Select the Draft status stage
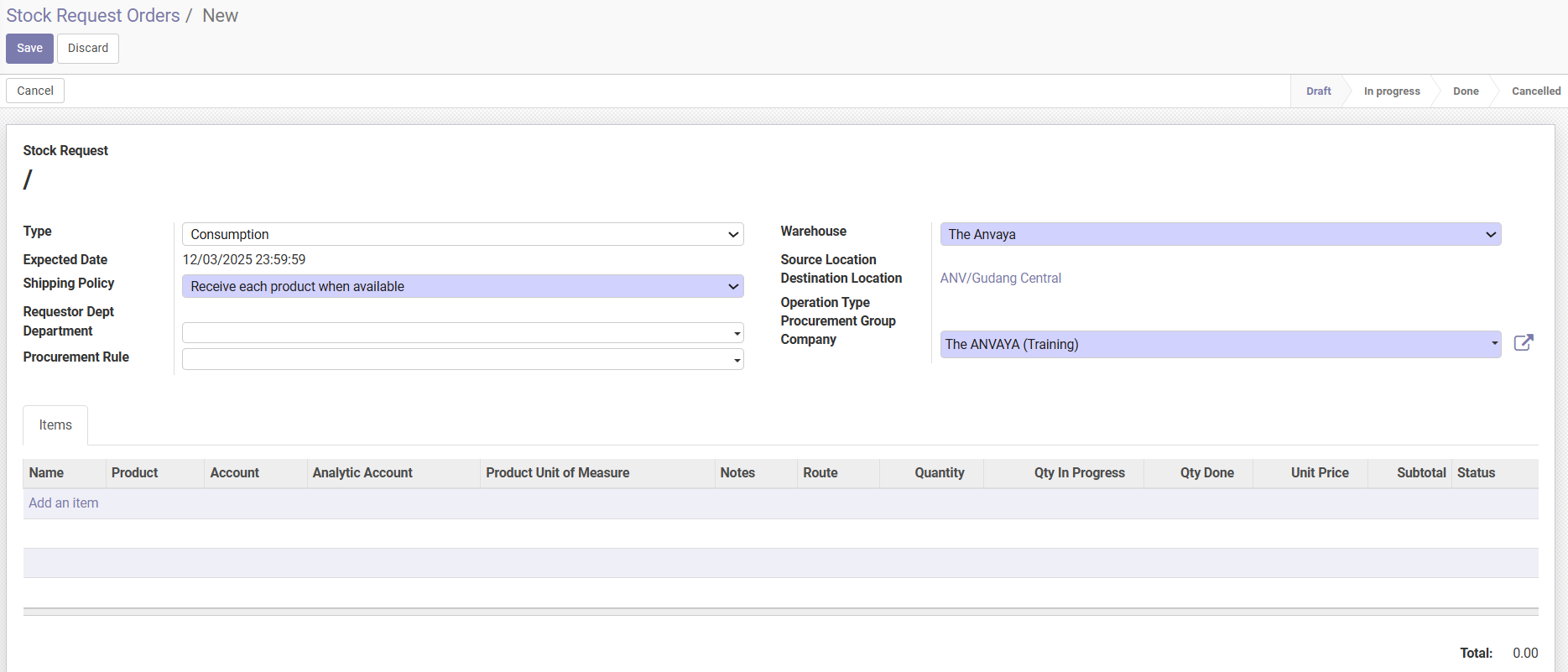Image resolution: width=1568 pixels, height=672 pixels. coord(1318,91)
